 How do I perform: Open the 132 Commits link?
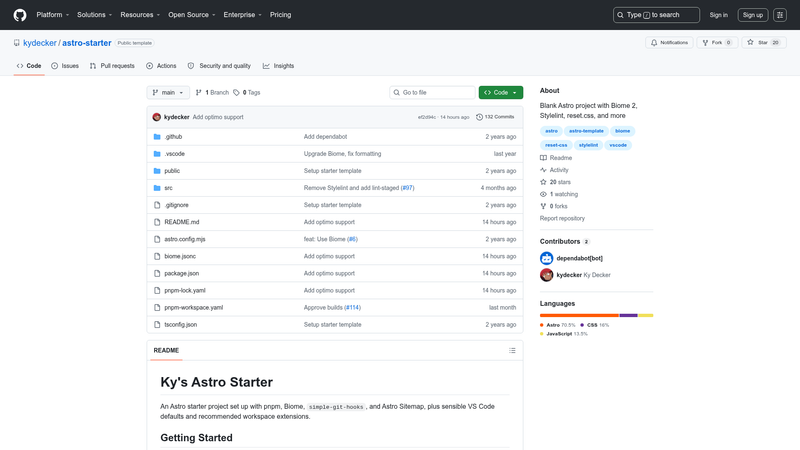coord(495,117)
